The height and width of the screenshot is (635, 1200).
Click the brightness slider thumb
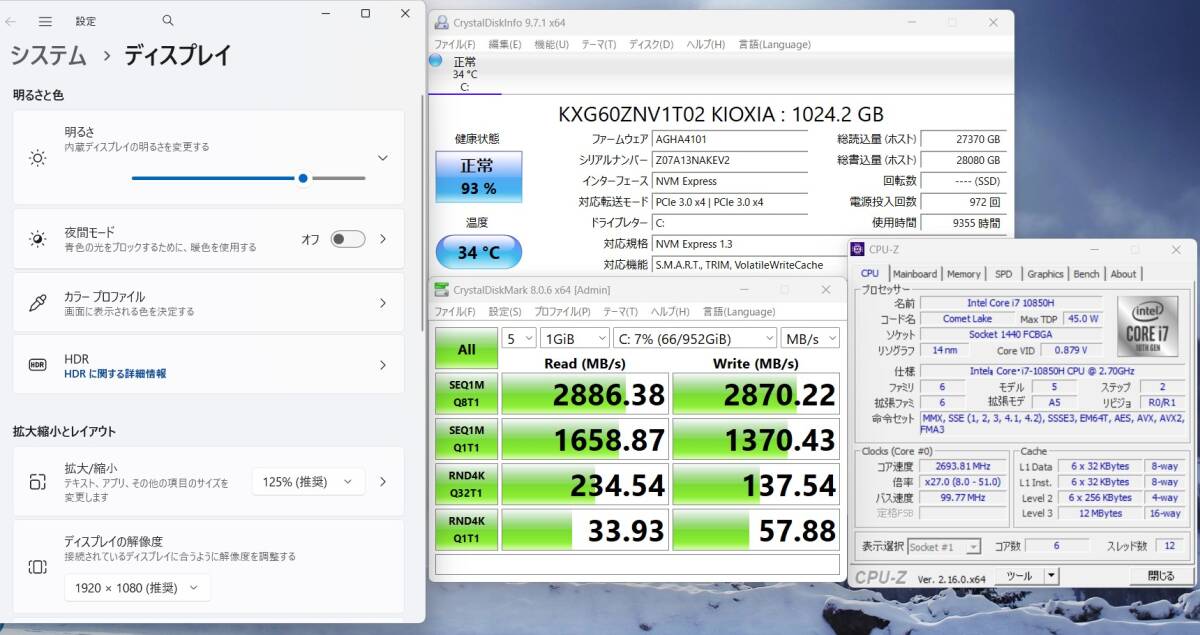(x=303, y=178)
